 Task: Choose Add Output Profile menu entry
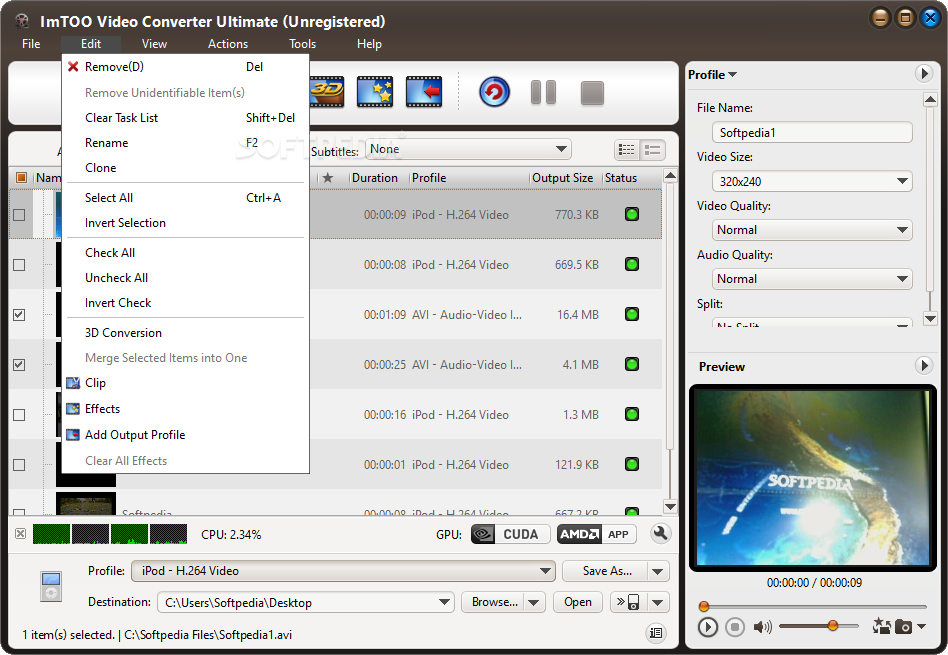[186, 435]
